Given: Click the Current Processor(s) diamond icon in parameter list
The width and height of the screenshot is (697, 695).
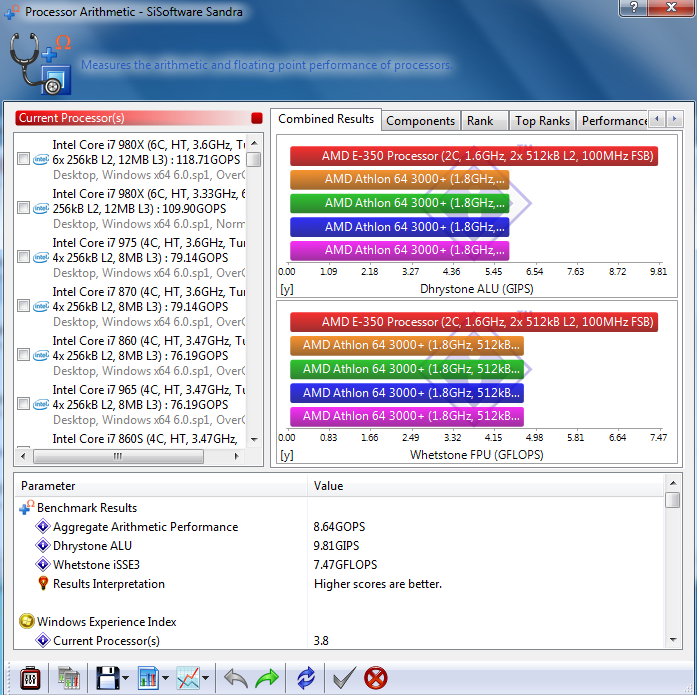Looking at the screenshot, I should pyautogui.click(x=43, y=640).
